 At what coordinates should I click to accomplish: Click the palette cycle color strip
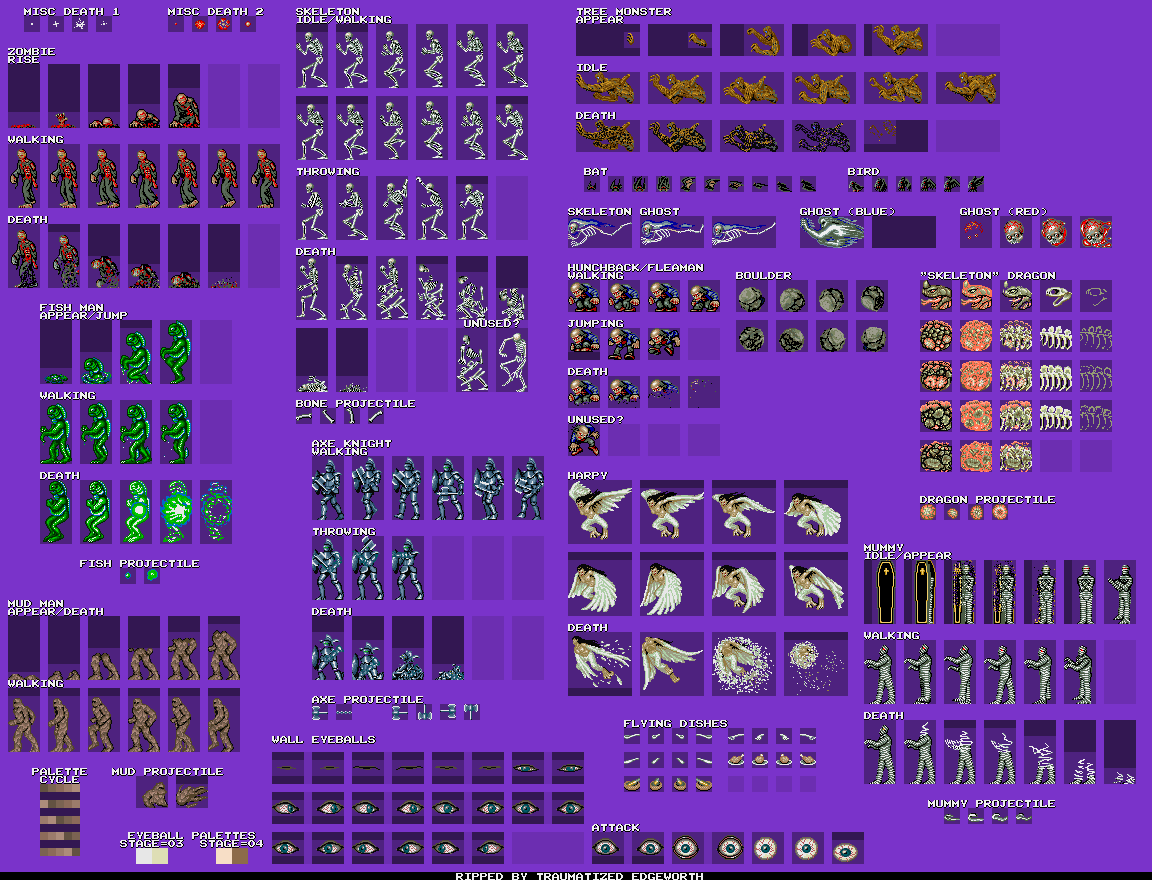pos(60,821)
